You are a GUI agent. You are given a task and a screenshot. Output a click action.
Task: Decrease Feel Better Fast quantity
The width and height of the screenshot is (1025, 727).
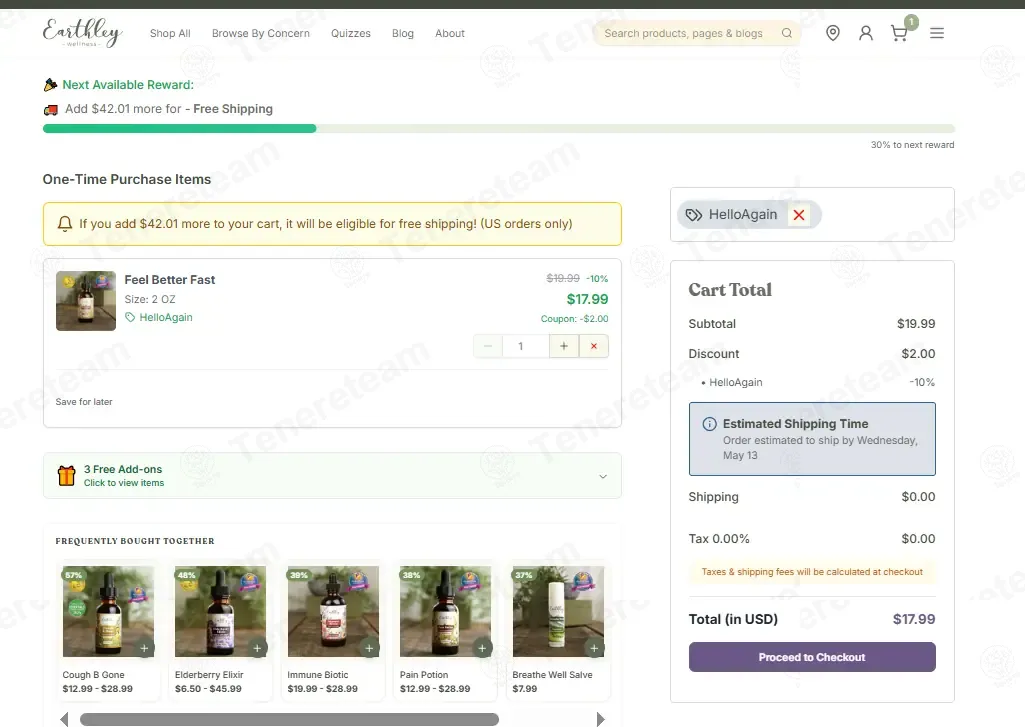(x=488, y=346)
